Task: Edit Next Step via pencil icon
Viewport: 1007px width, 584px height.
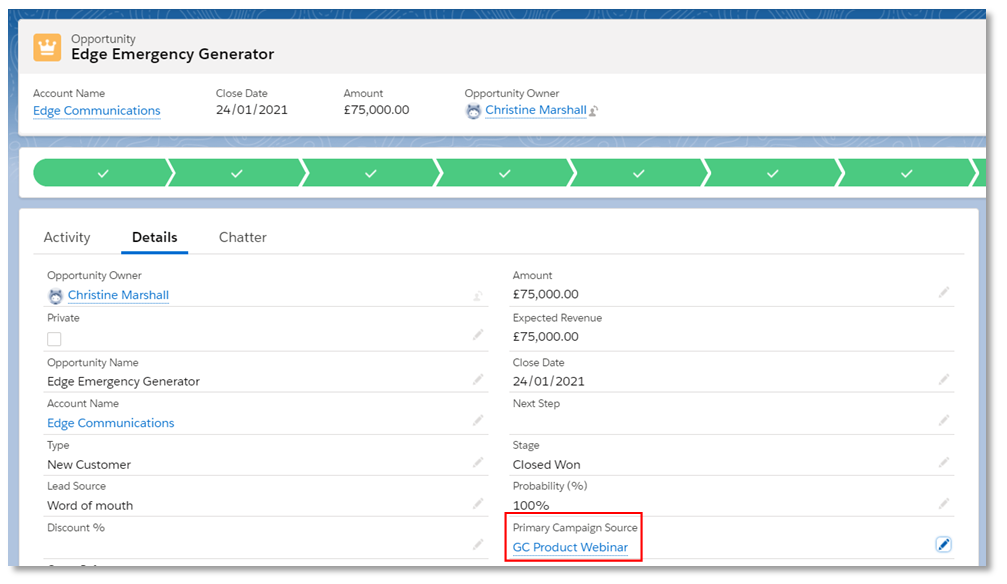Action: [x=943, y=420]
